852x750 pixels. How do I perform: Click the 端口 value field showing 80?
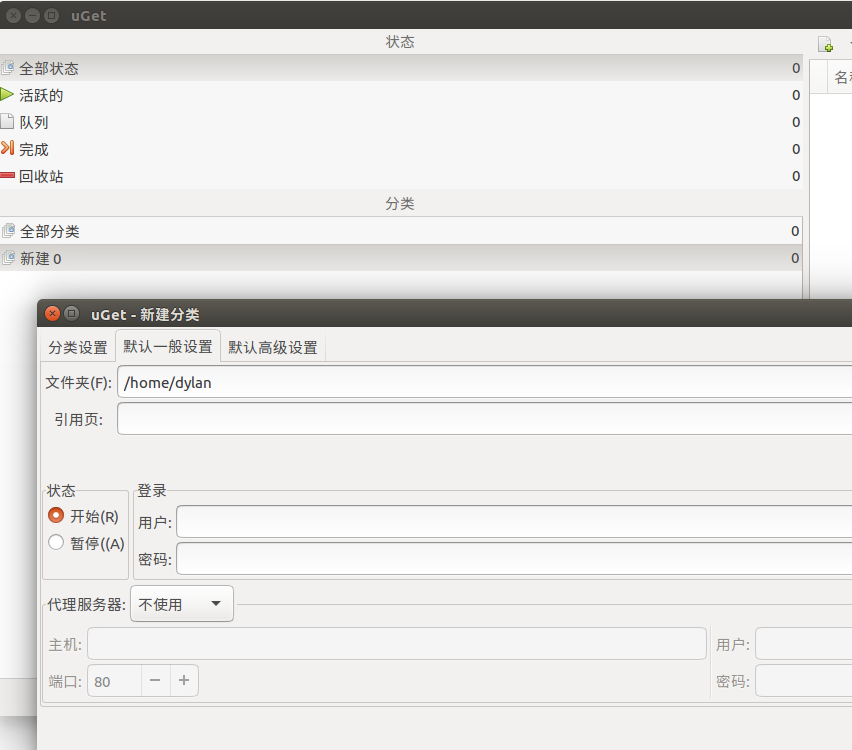[x=115, y=680]
